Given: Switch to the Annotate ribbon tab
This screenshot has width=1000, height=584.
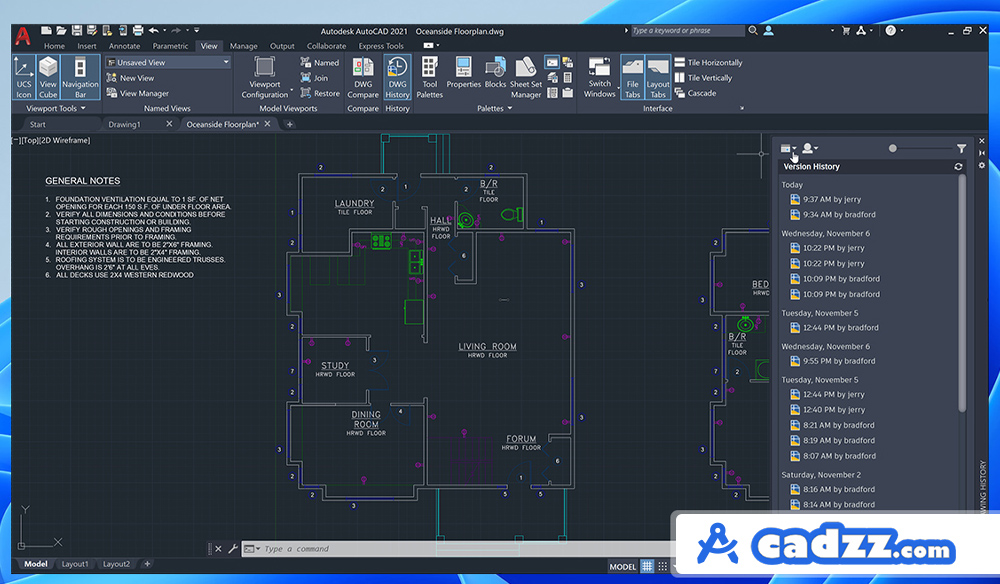Looking at the screenshot, I should (x=124, y=46).
